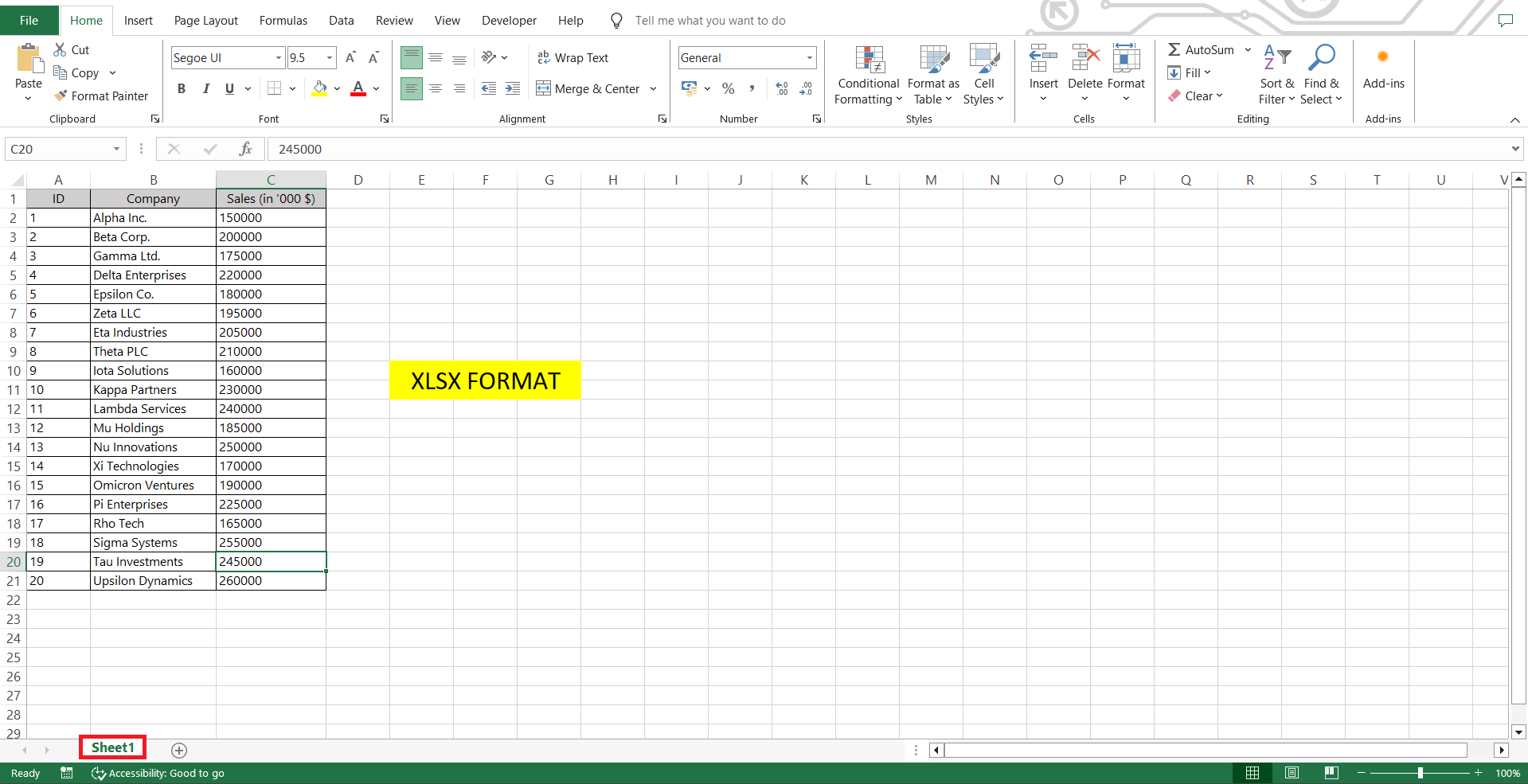Screen dimensions: 1528x784
Task: Toggle Italic formatting
Action: [205, 88]
